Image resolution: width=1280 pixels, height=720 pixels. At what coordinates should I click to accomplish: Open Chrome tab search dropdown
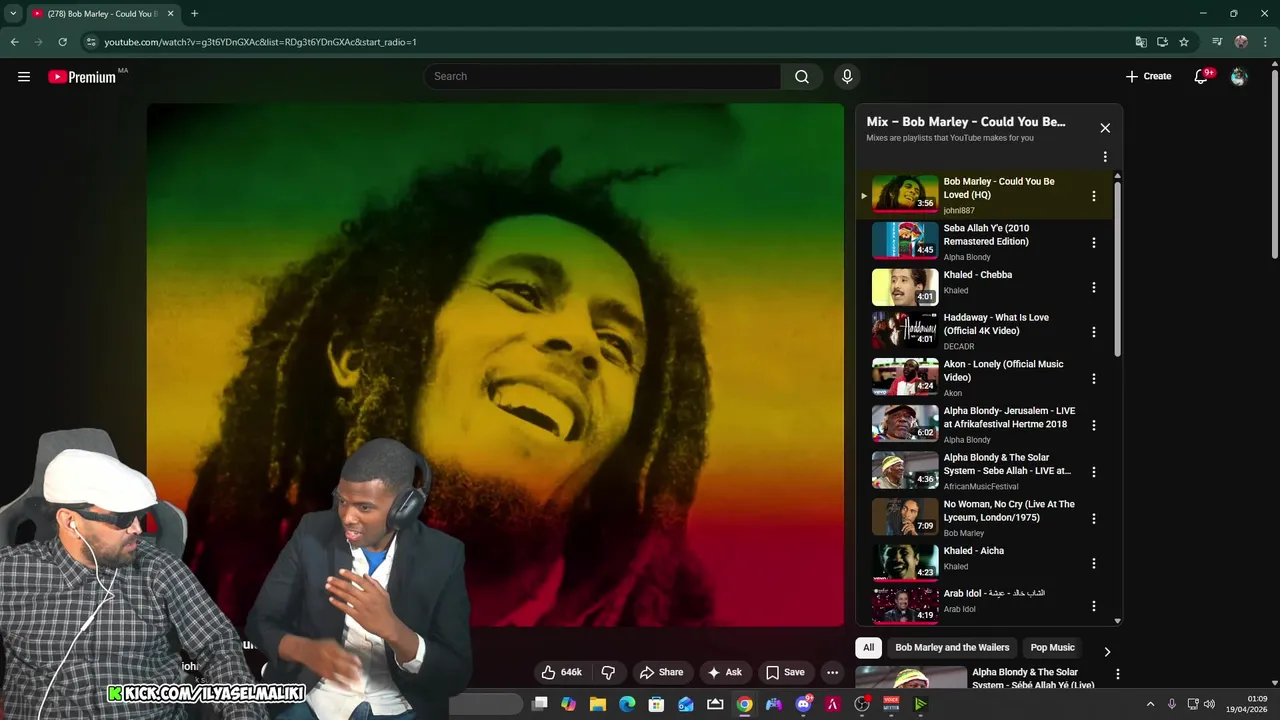[13, 13]
